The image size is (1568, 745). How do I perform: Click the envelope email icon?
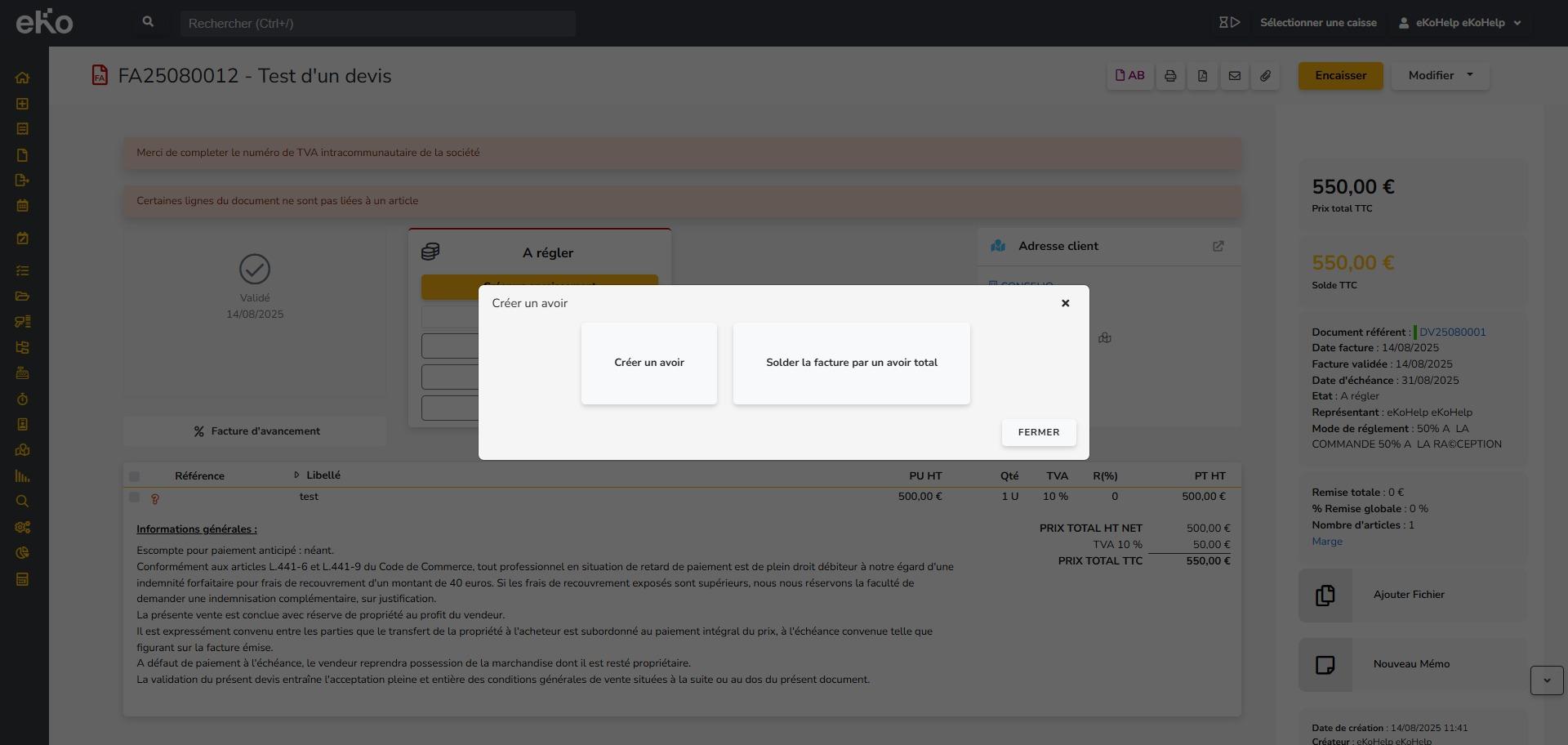pyautogui.click(x=1234, y=76)
